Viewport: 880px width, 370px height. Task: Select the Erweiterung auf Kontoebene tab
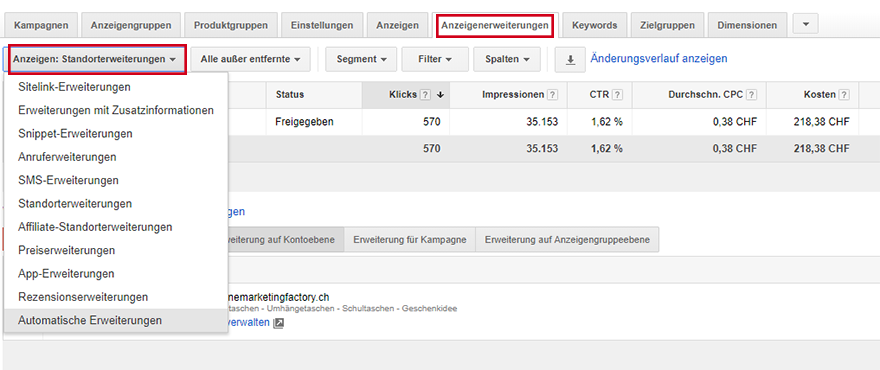coord(285,240)
